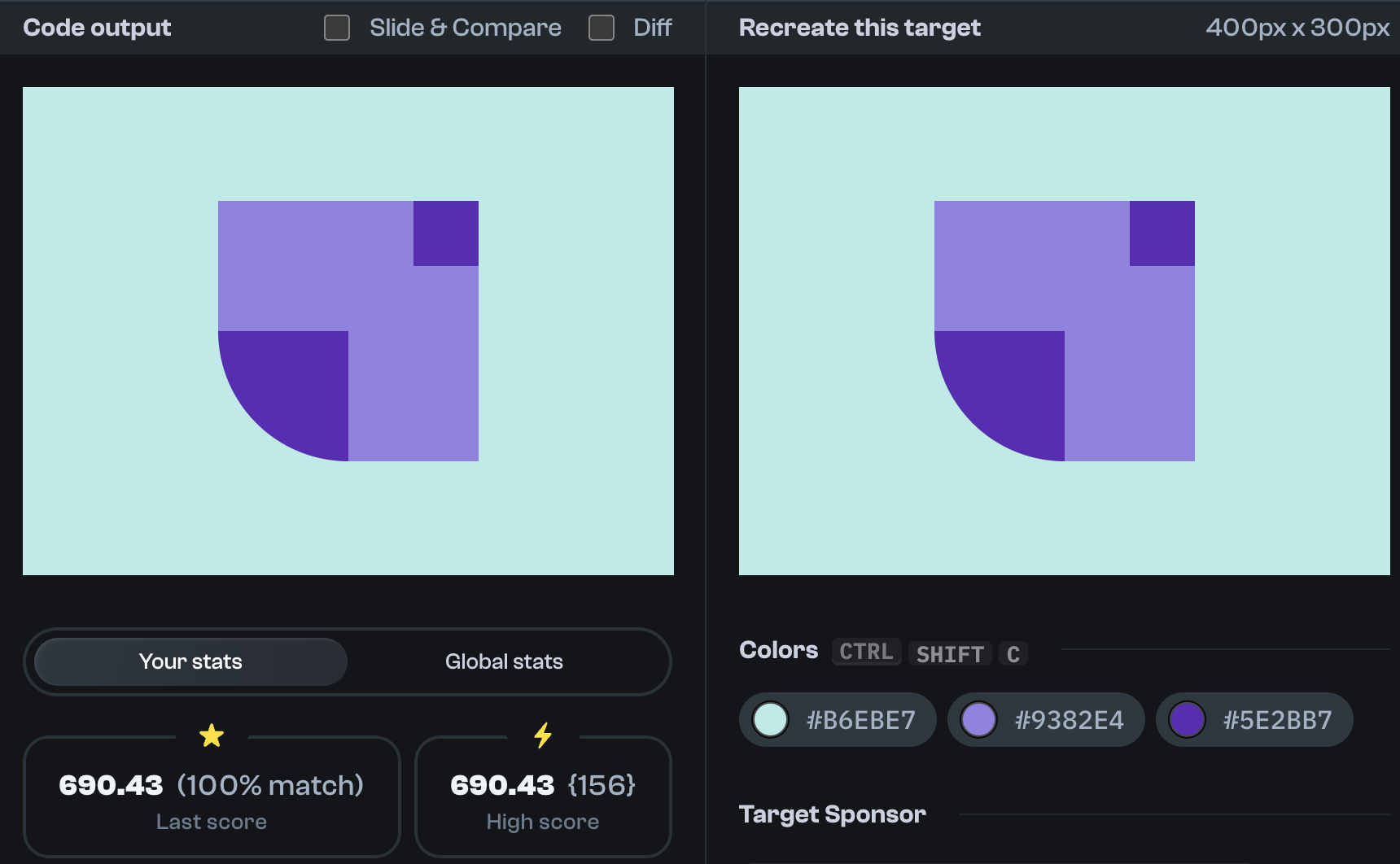1400x864 pixels.
Task: Click the lightning bolt above High score
Action: click(x=543, y=736)
